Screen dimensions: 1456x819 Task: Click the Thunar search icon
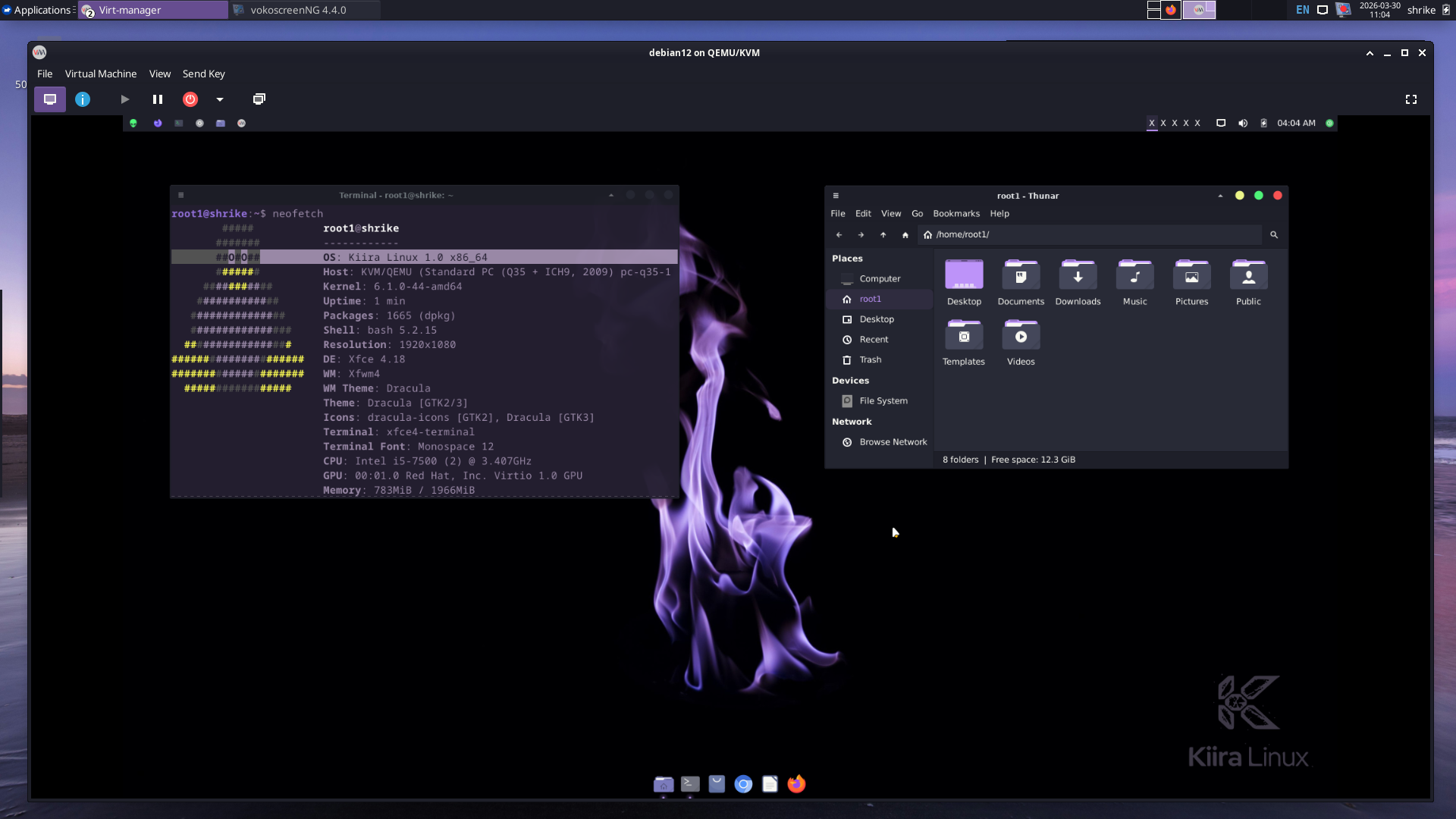point(1274,235)
